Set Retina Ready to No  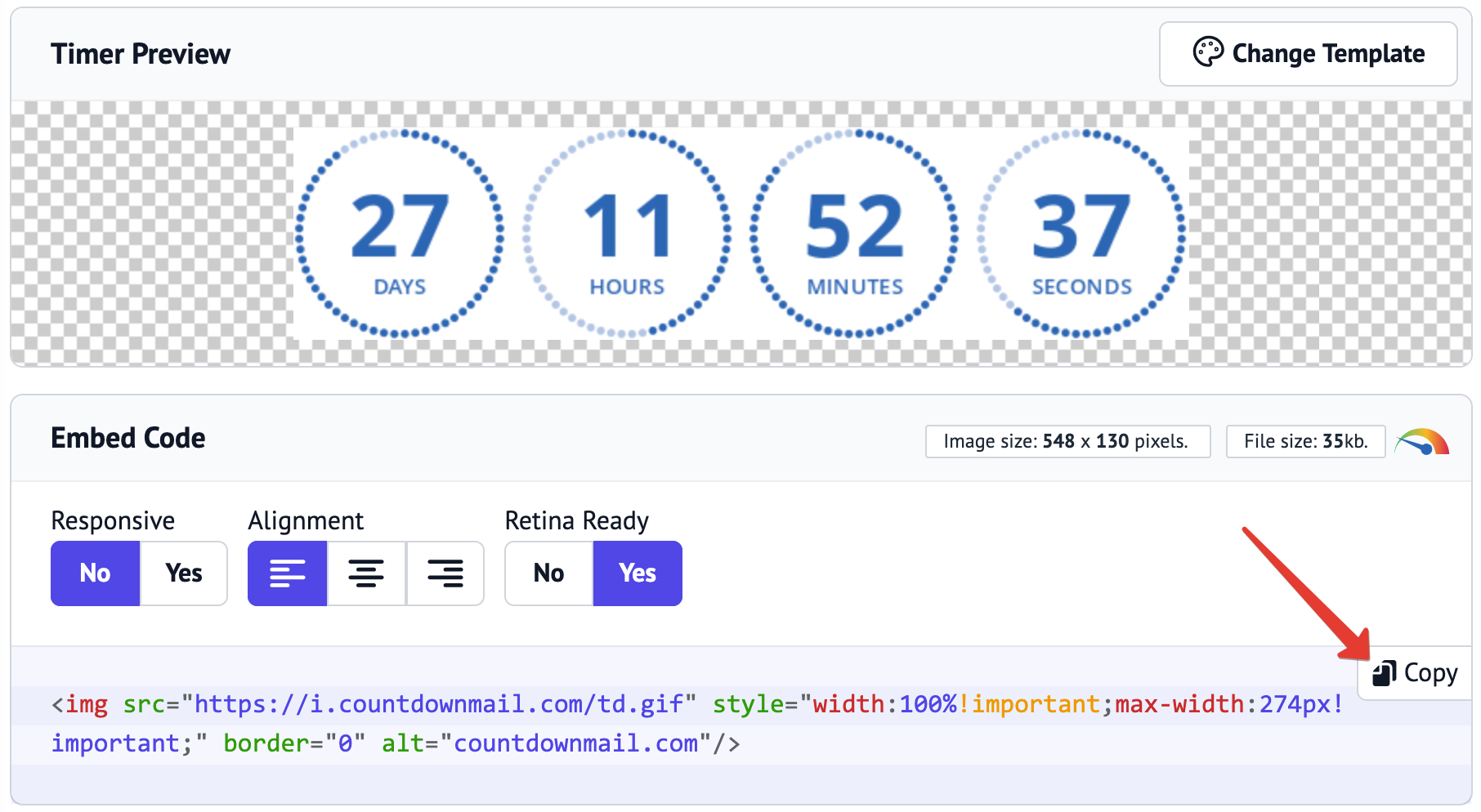tap(549, 573)
